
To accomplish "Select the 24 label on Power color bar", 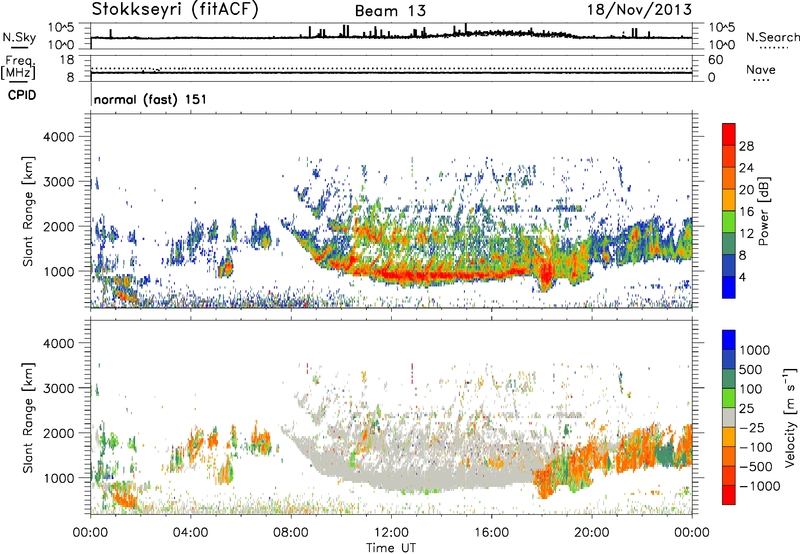I will pyautogui.click(x=746, y=168).
